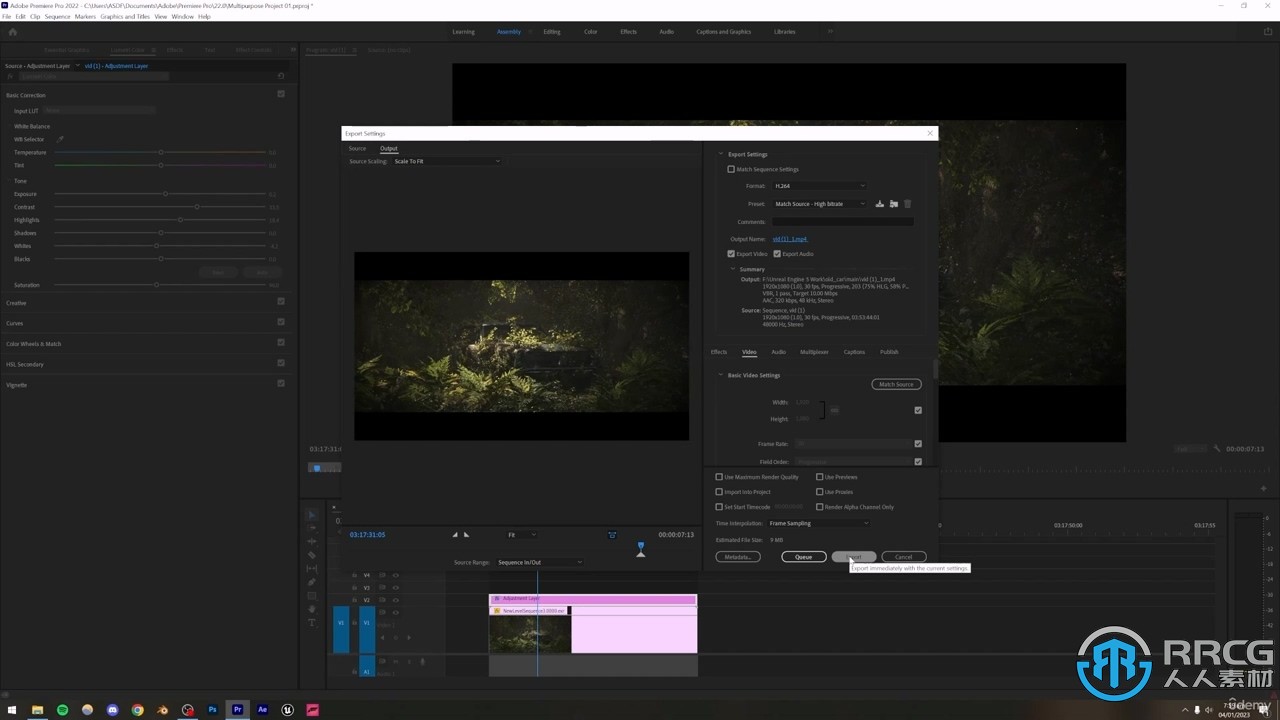
Task: Click the Export button
Action: (x=853, y=557)
